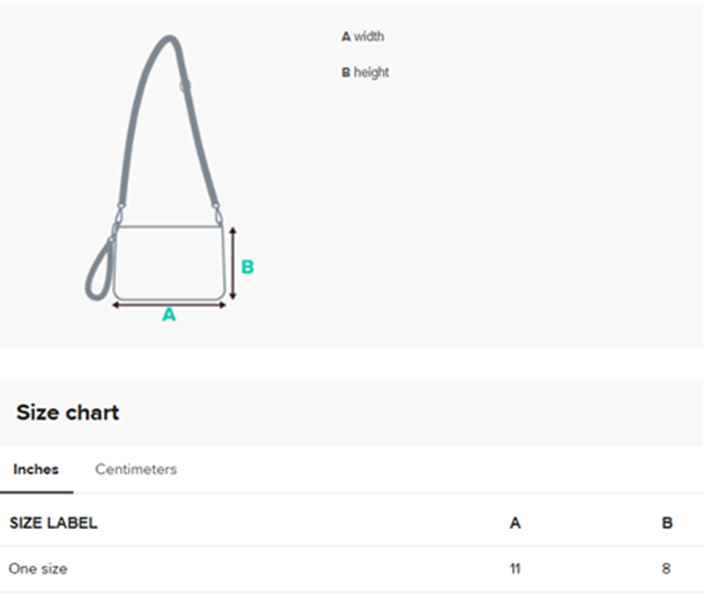
Task: Select the Inches tab
Action: [36, 469]
